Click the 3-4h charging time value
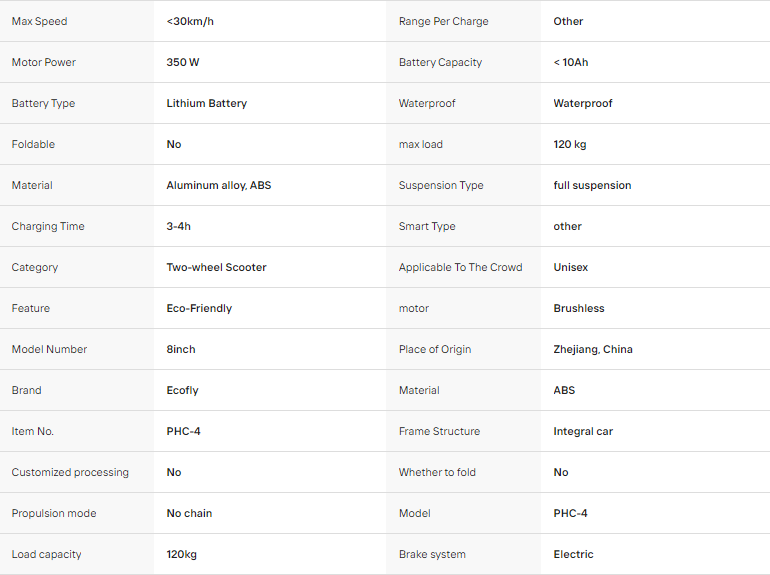Viewport: 770px width, 575px height. pos(178,226)
